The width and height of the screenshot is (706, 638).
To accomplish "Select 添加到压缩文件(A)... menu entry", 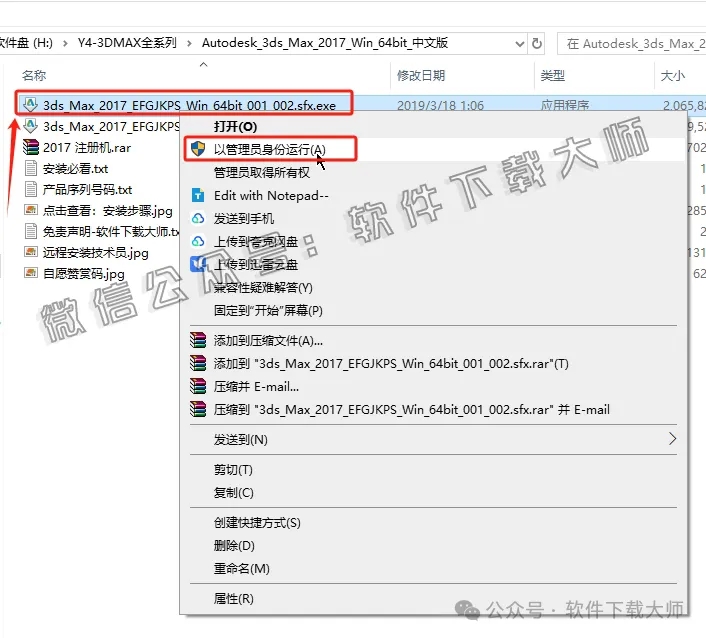I will (x=268, y=341).
